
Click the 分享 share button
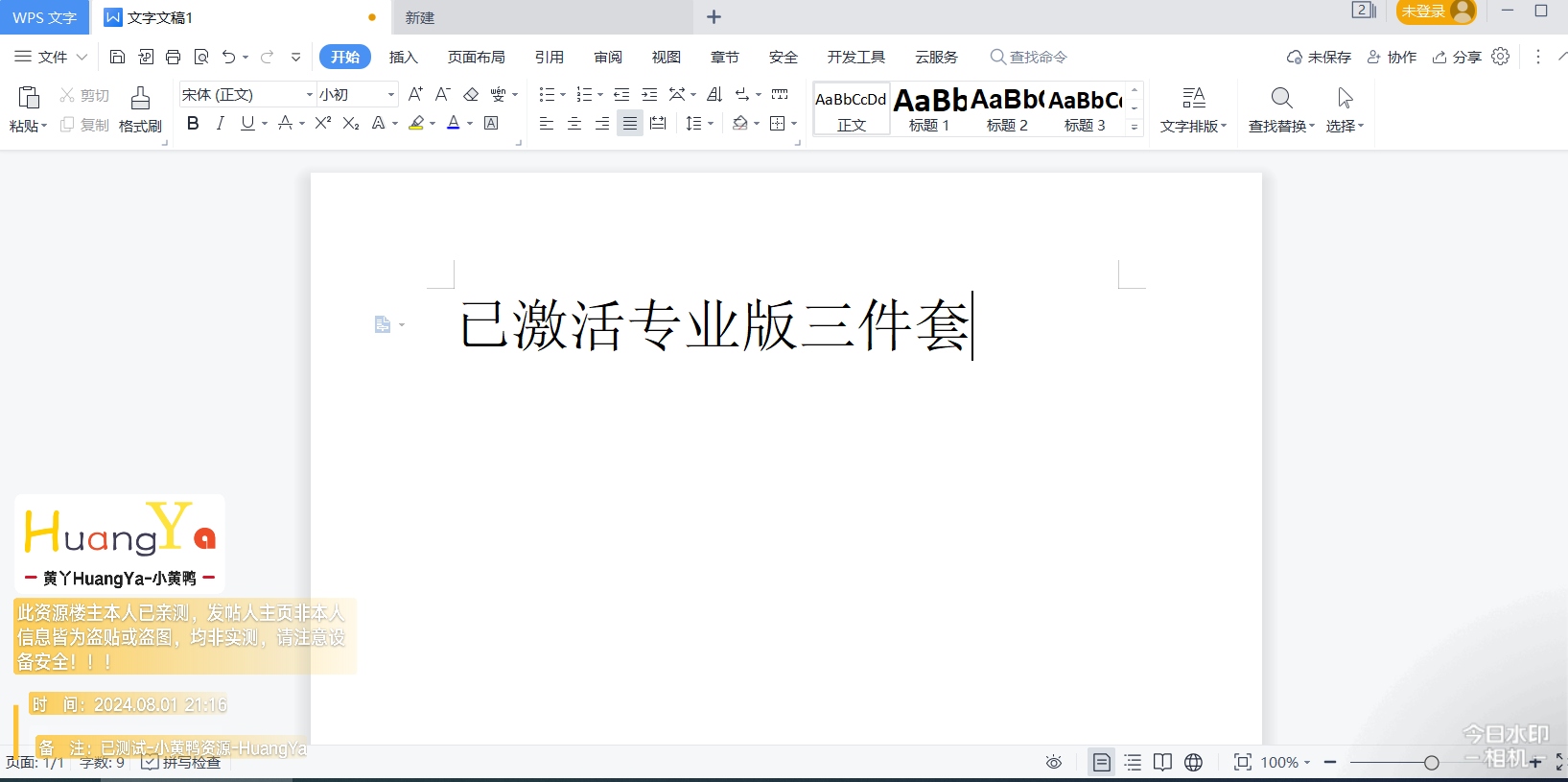point(1457,58)
